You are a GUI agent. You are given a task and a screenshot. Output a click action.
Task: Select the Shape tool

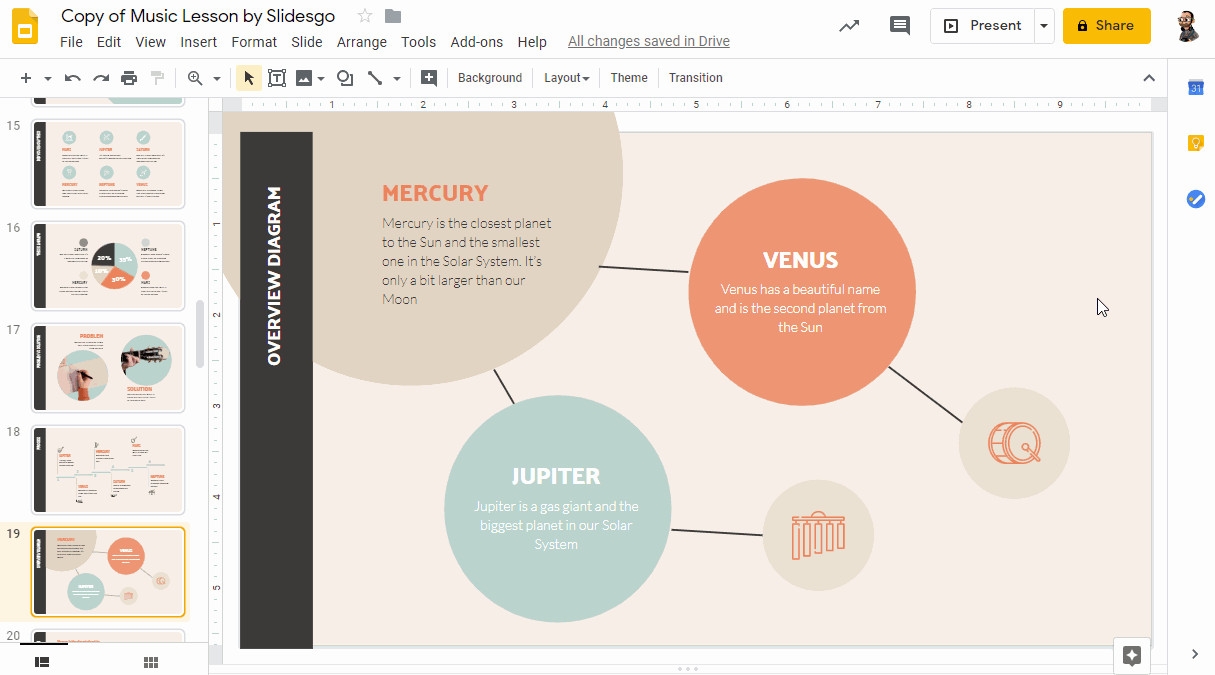click(345, 78)
